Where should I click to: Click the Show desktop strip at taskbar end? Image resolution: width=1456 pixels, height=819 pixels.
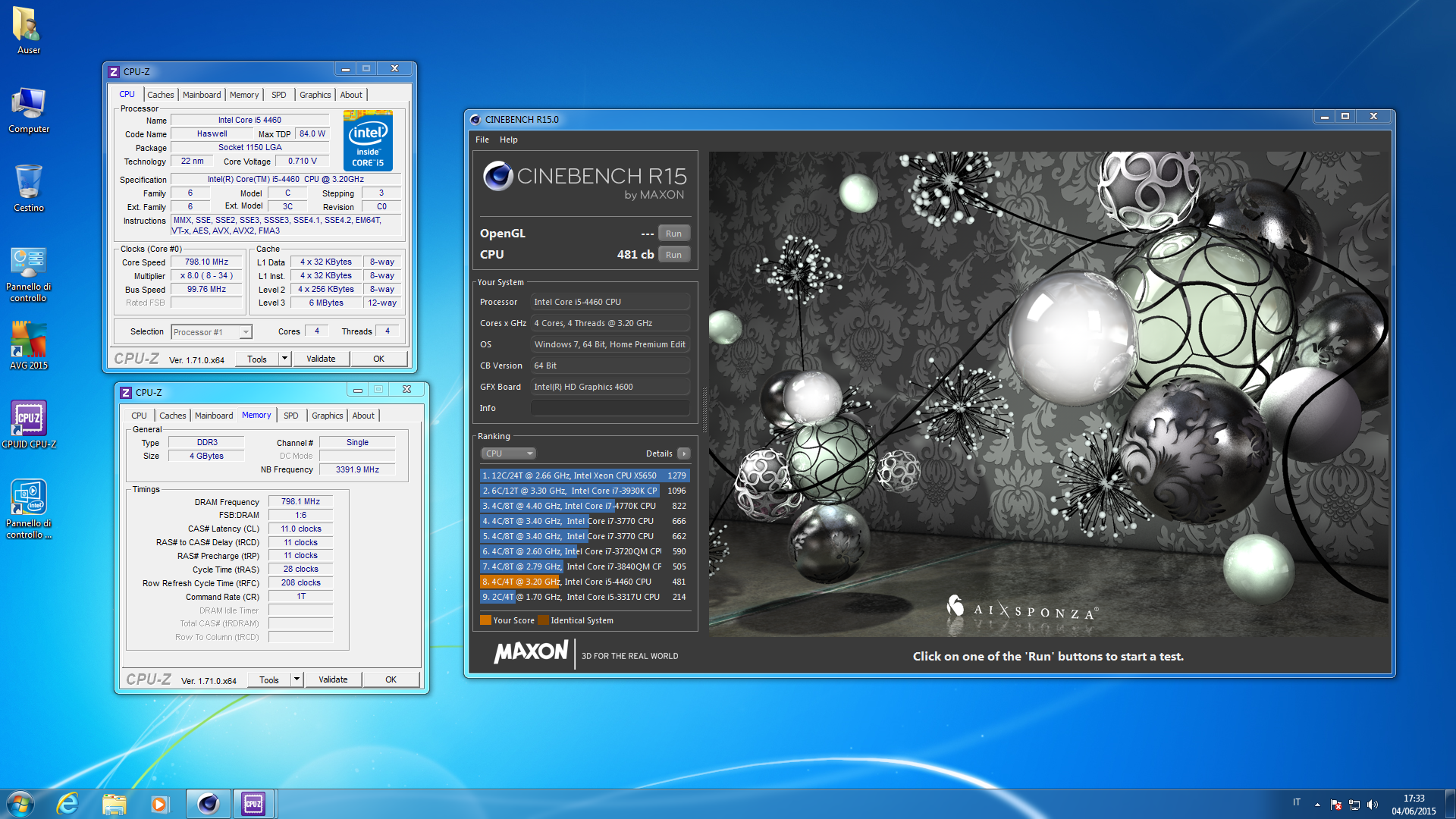(1450, 804)
